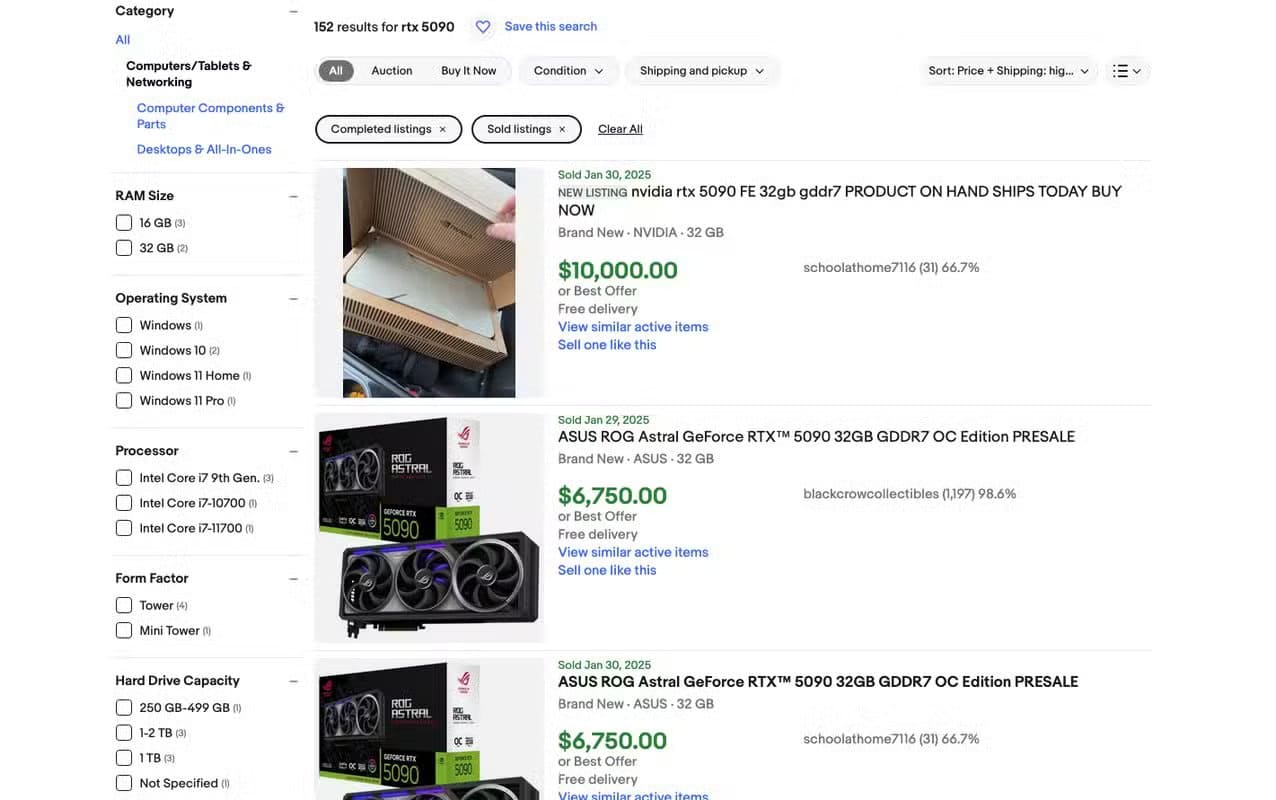Image resolution: width=1276 pixels, height=800 pixels.
Task: Click the heart icon to save this search
Action: (x=483, y=27)
